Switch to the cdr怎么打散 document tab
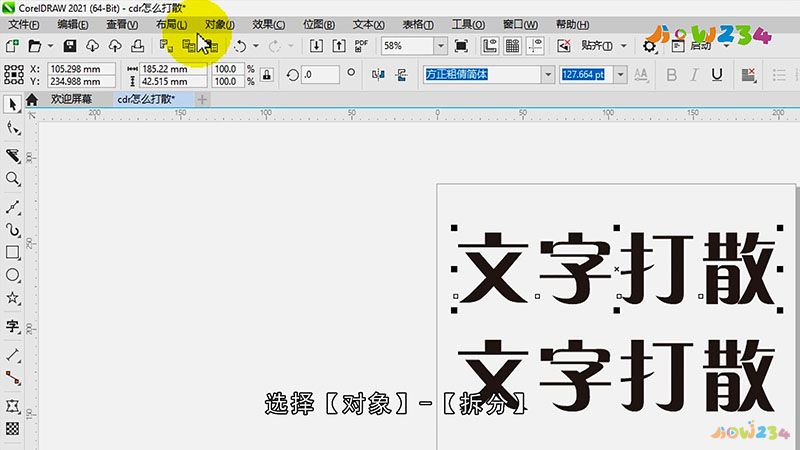This screenshot has width=800, height=450. [146, 99]
